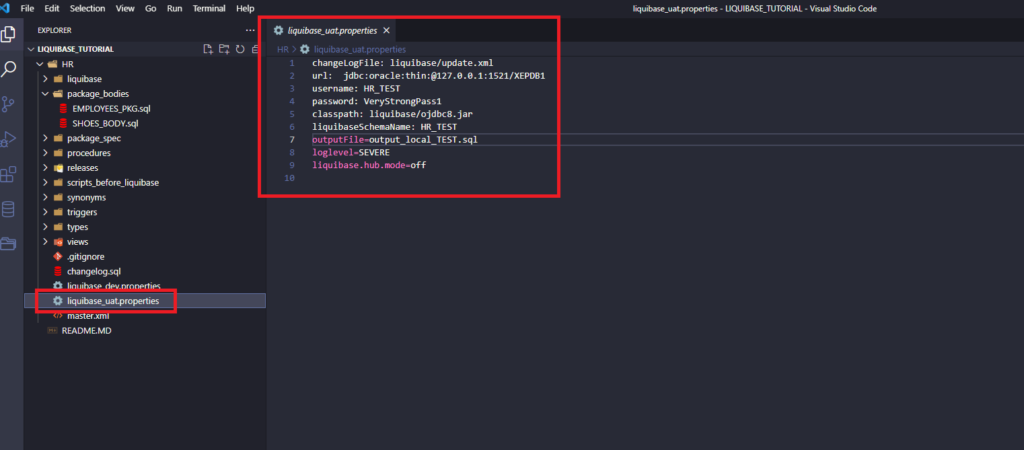Screen dimensions: 1024x450
Task: Open the Edit menu
Action: coord(52,8)
